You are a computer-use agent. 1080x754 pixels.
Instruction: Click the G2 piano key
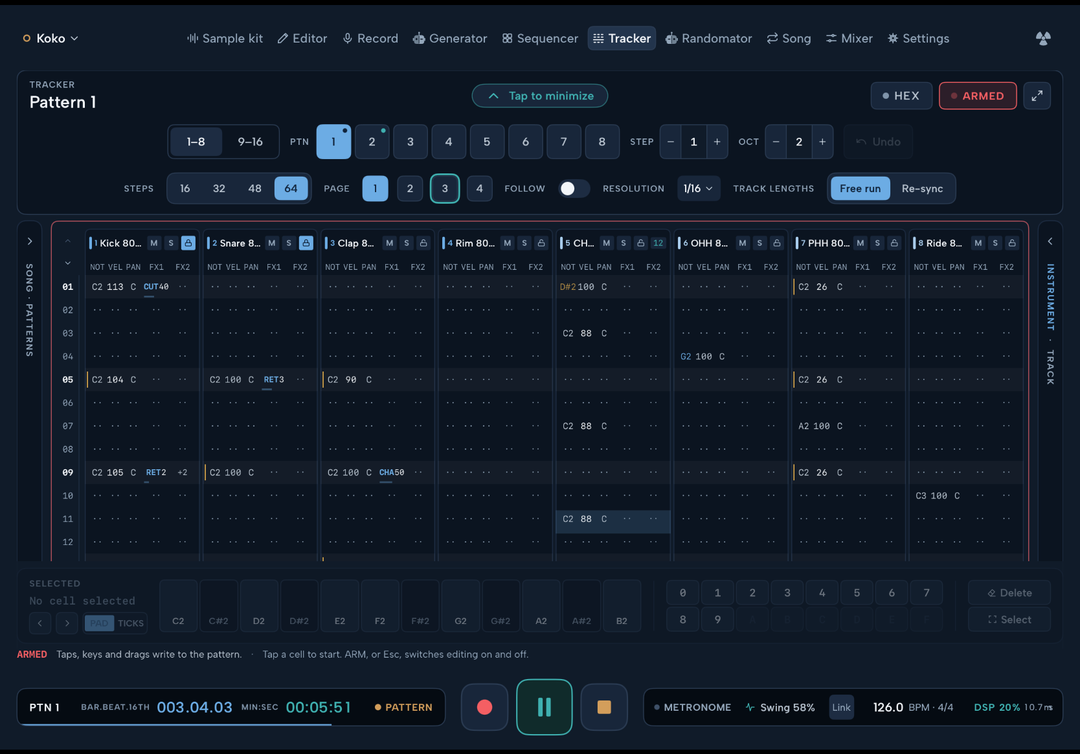460,606
